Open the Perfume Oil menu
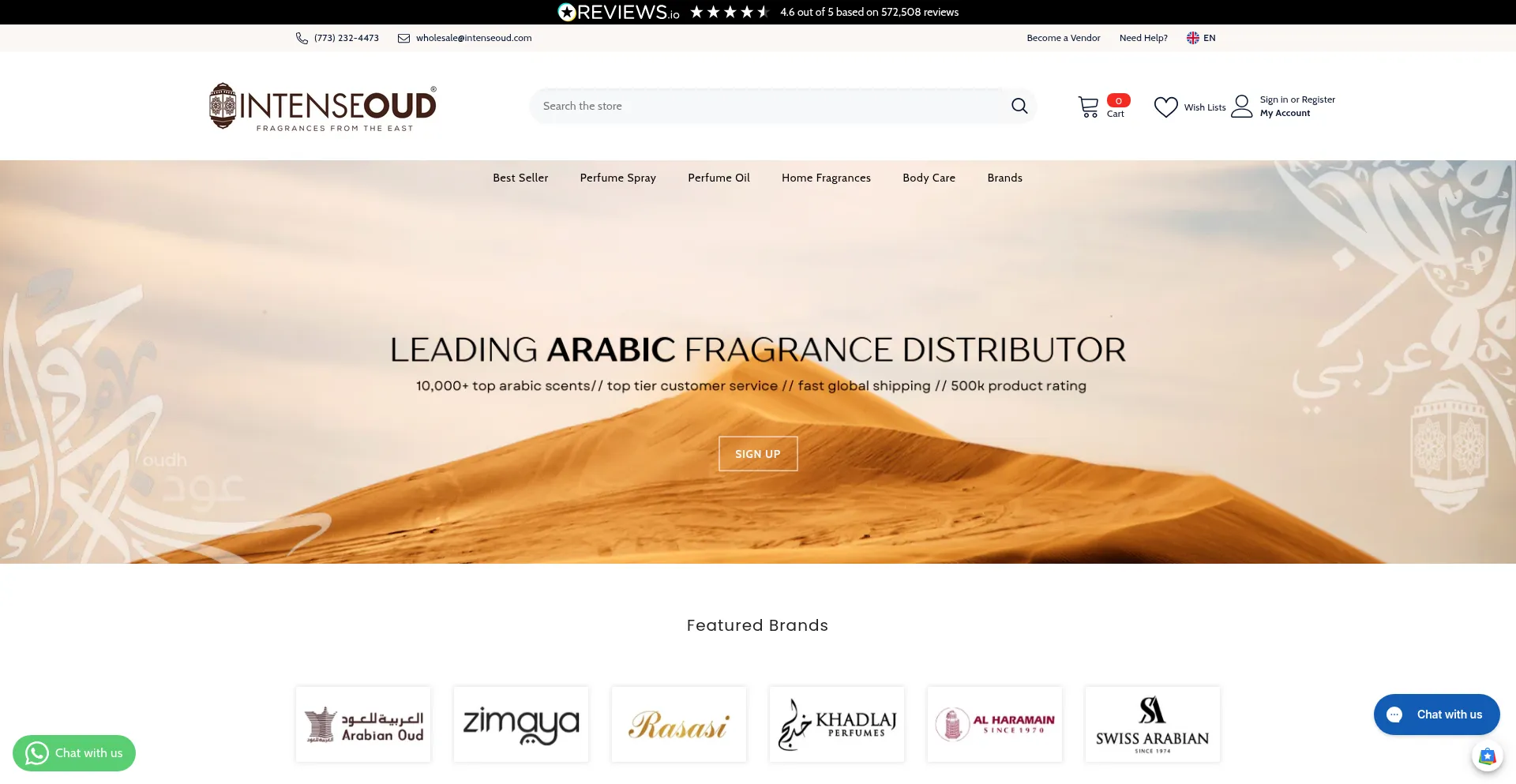Viewport: 1516px width, 784px height. [719, 178]
